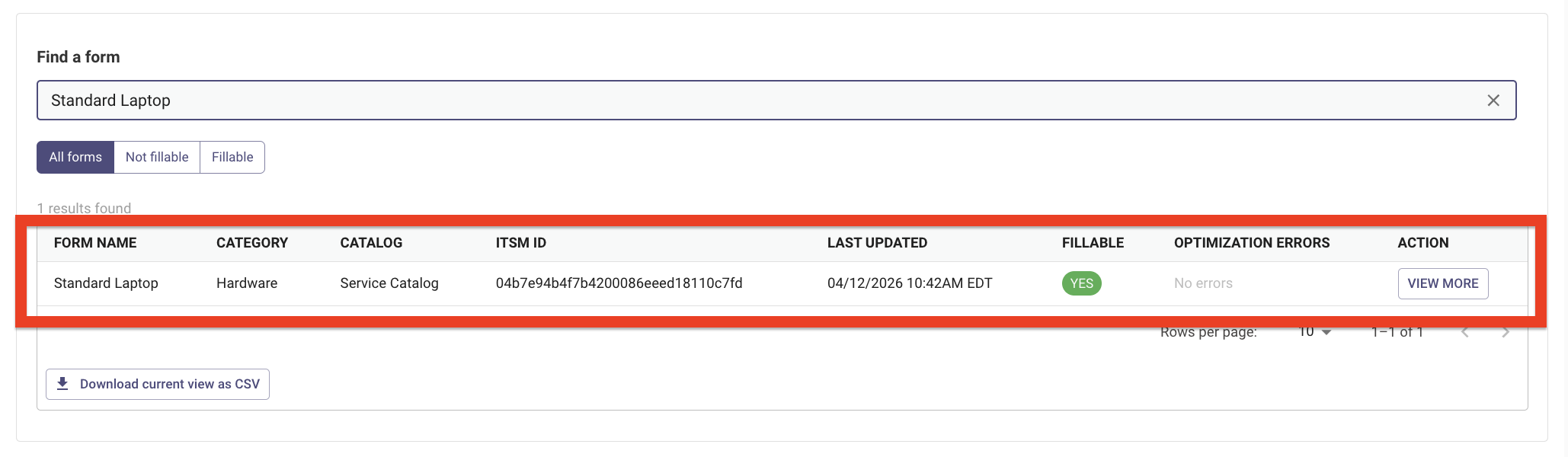Viewport: 1568px width, 457px height.
Task: Sort by CATEGORY column header
Action: pos(252,243)
